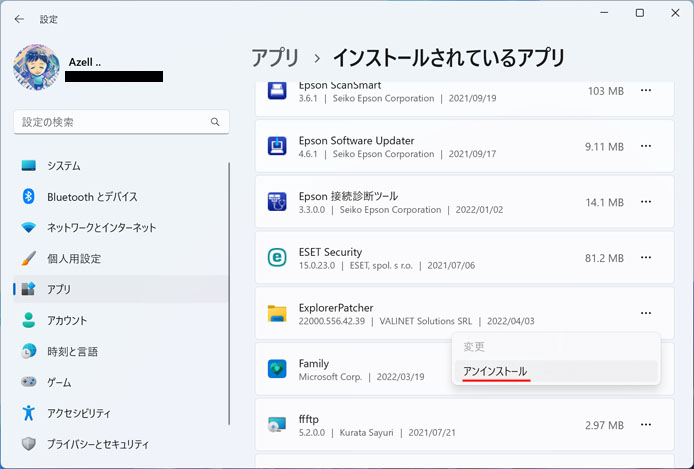Image resolution: width=694 pixels, height=469 pixels.
Task: Click the 2.97 MB size value
Action: [604, 425]
